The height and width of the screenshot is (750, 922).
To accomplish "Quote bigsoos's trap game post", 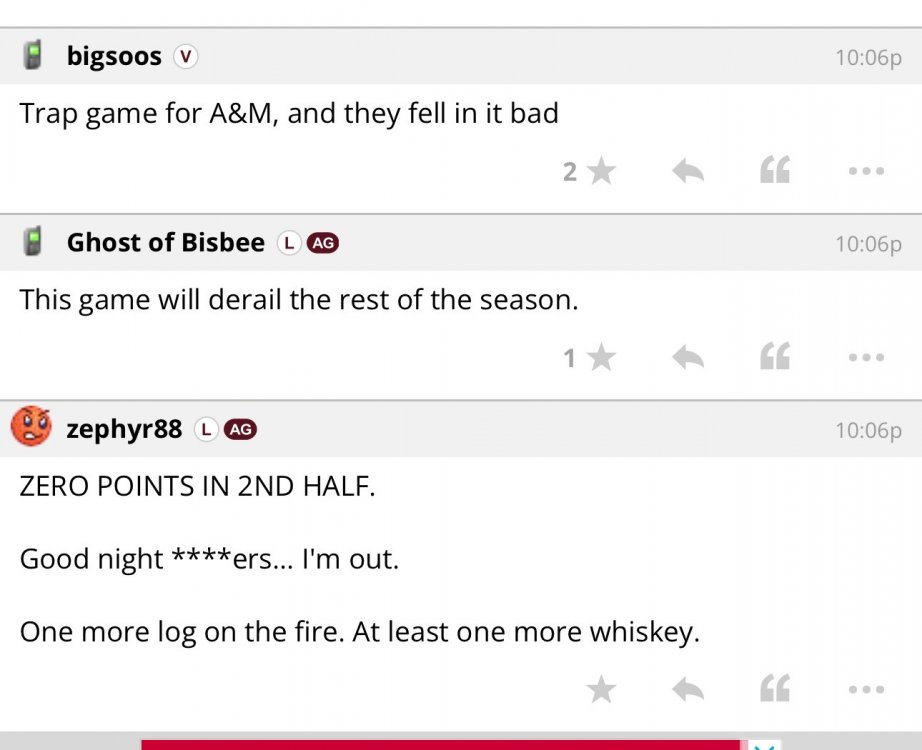I will (775, 172).
